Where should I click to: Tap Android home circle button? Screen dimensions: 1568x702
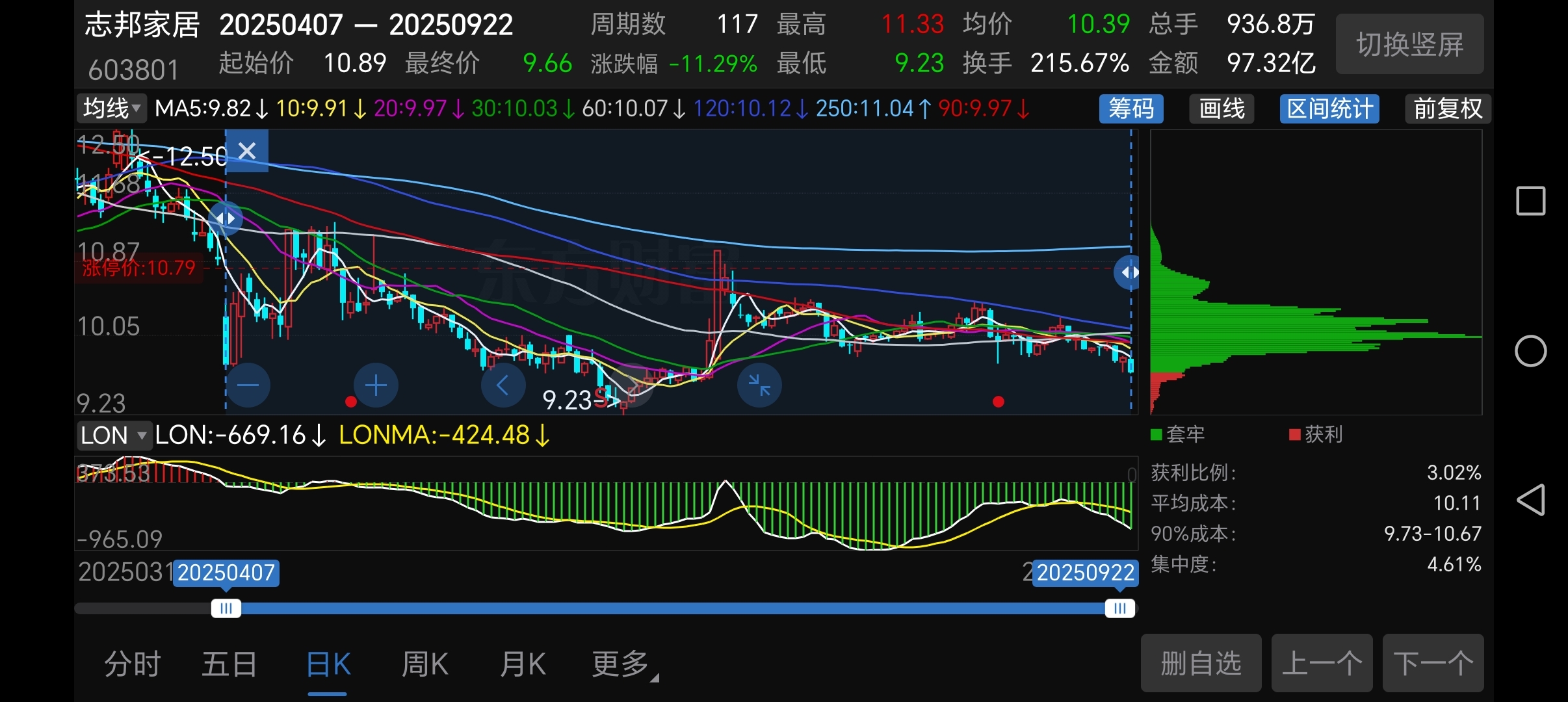[x=1530, y=351]
